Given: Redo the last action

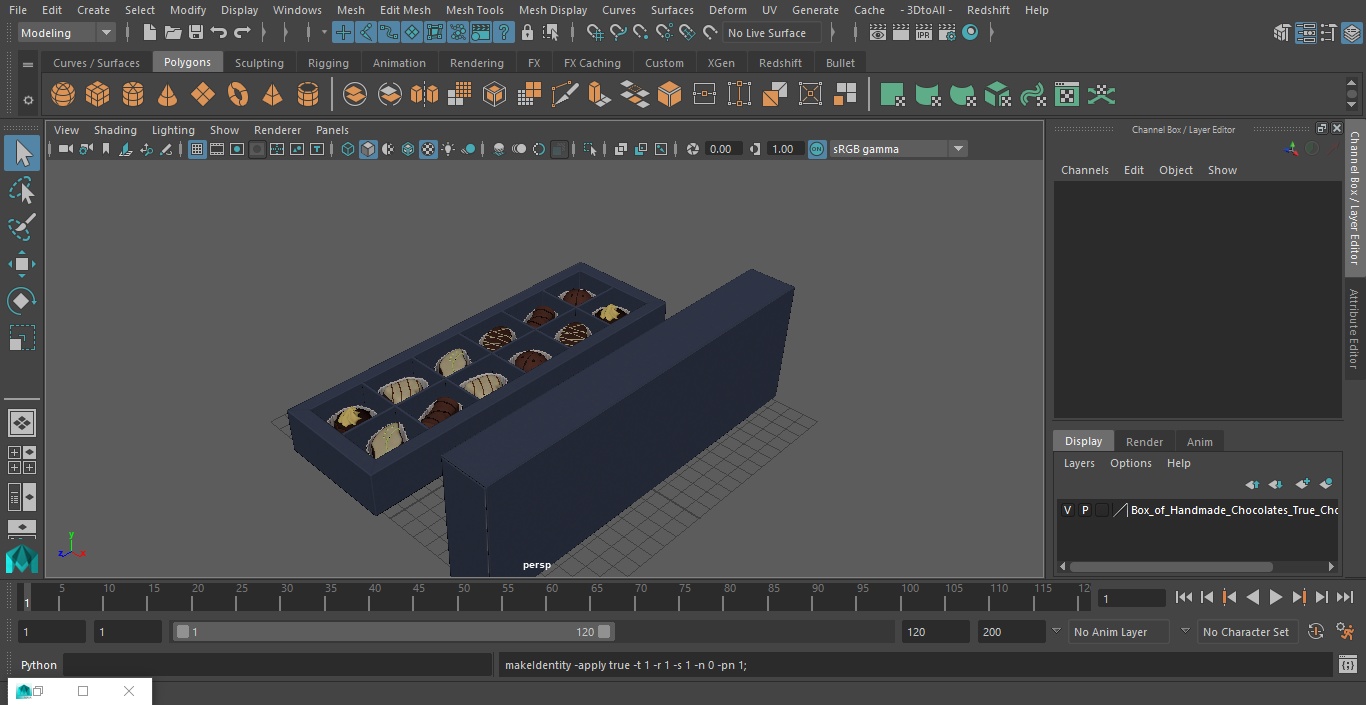Looking at the screenshot, I should point(242,33).
